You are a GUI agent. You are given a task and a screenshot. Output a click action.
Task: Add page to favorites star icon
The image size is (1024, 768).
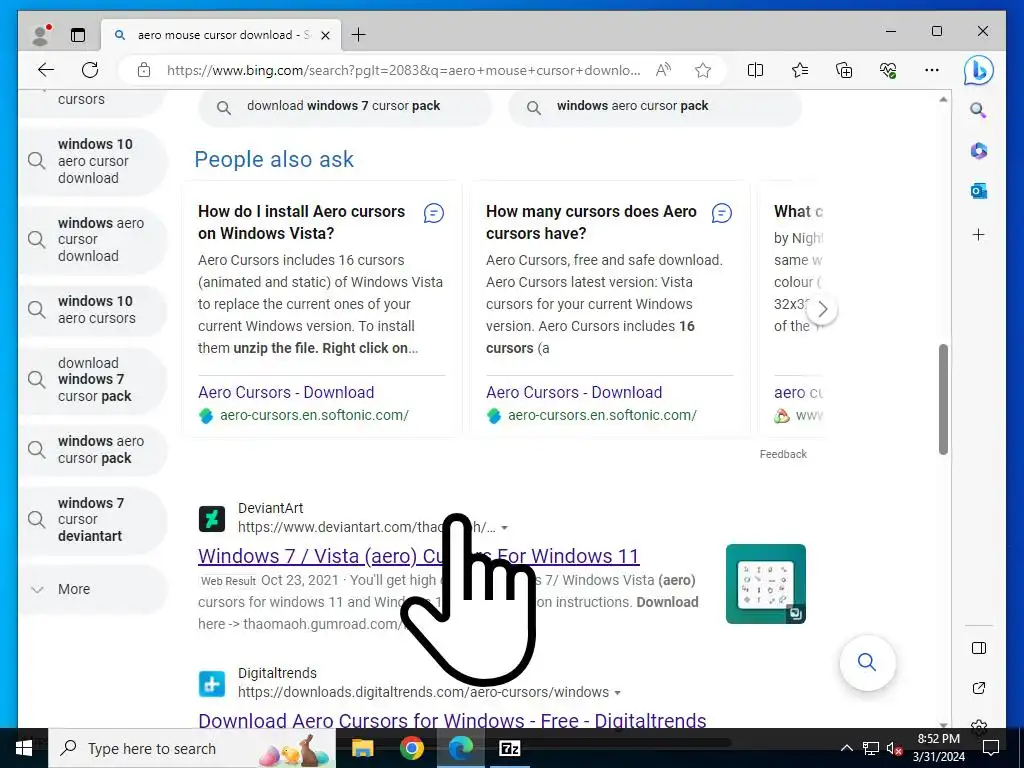[x=703, y=70]
